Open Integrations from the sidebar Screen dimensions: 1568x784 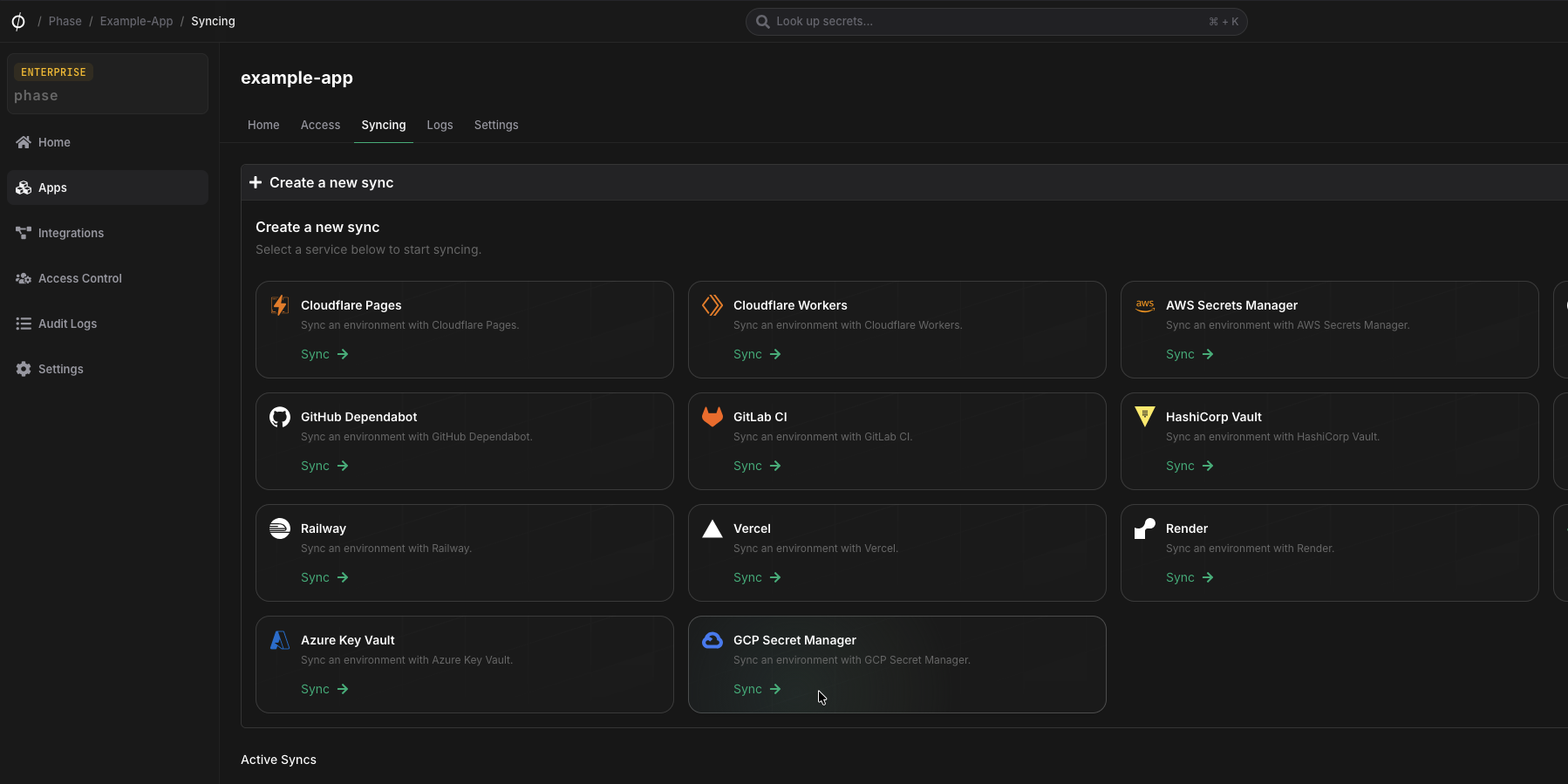(x=107, y=233)
